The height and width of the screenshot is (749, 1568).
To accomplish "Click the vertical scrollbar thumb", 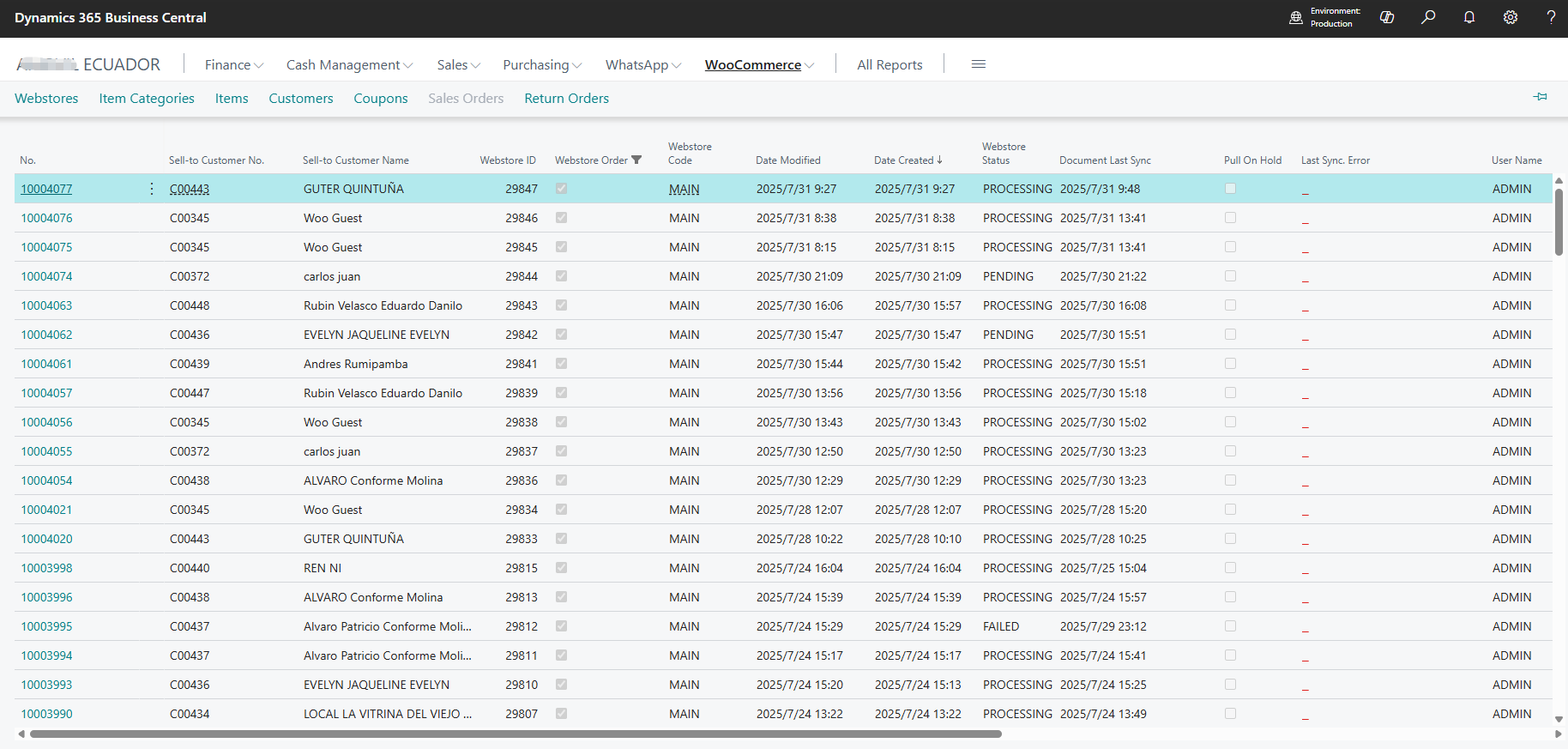I will click(x=1559, y=221).
